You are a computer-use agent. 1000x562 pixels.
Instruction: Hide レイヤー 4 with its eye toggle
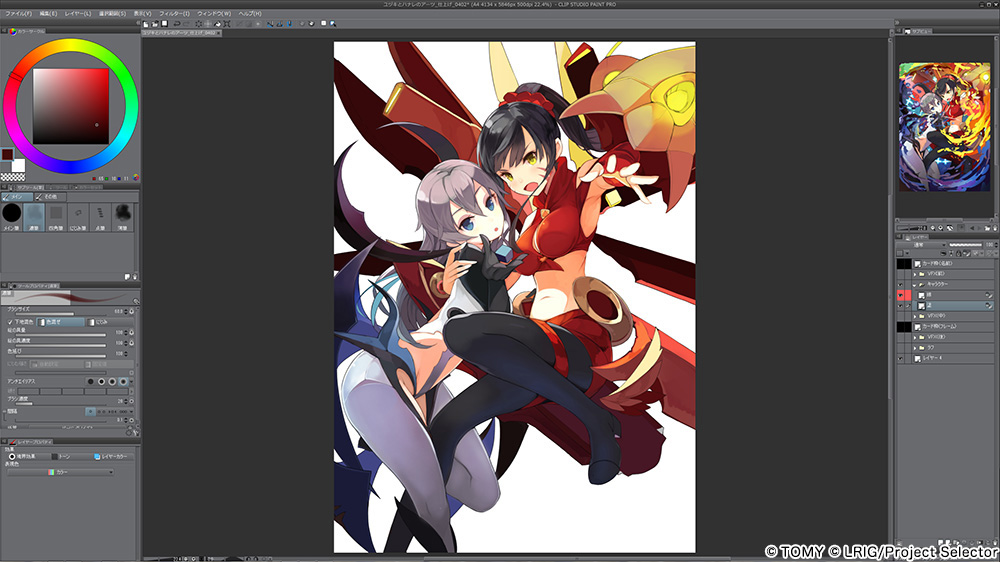click(x=901, y=359)
